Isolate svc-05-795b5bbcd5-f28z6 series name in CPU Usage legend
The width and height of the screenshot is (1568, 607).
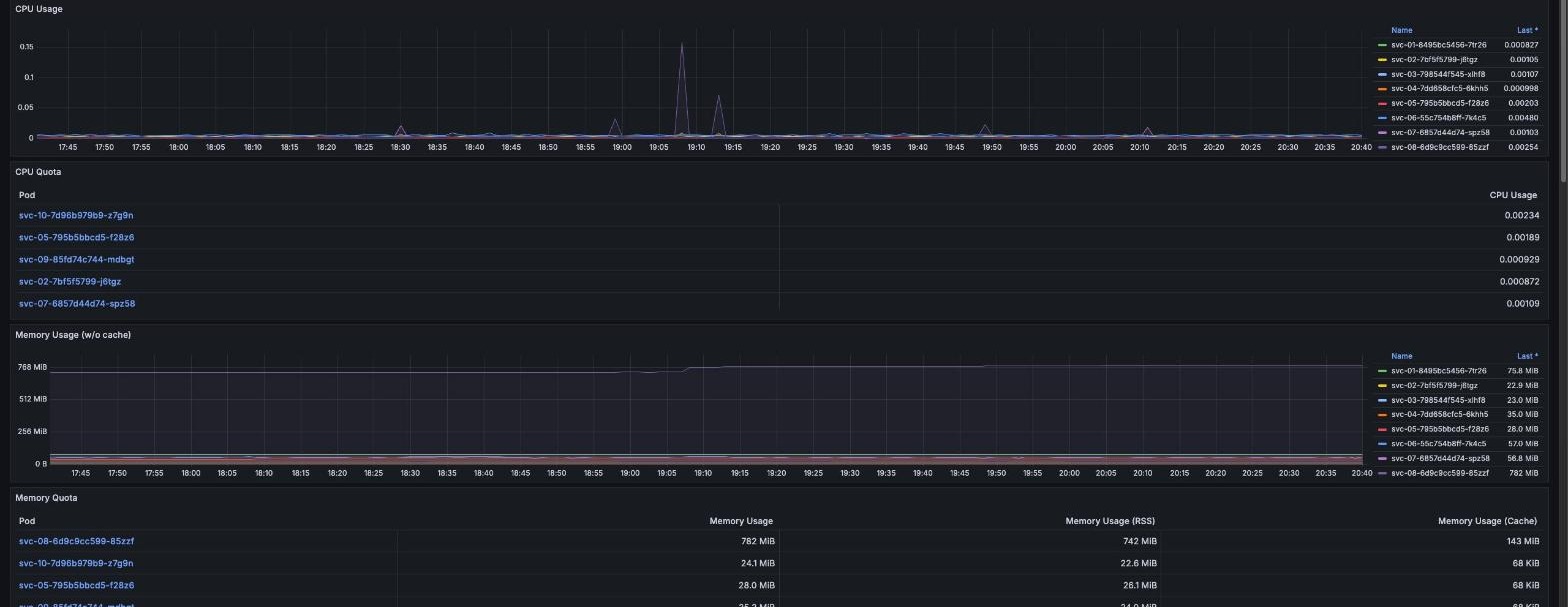[x=1440, y=103]
